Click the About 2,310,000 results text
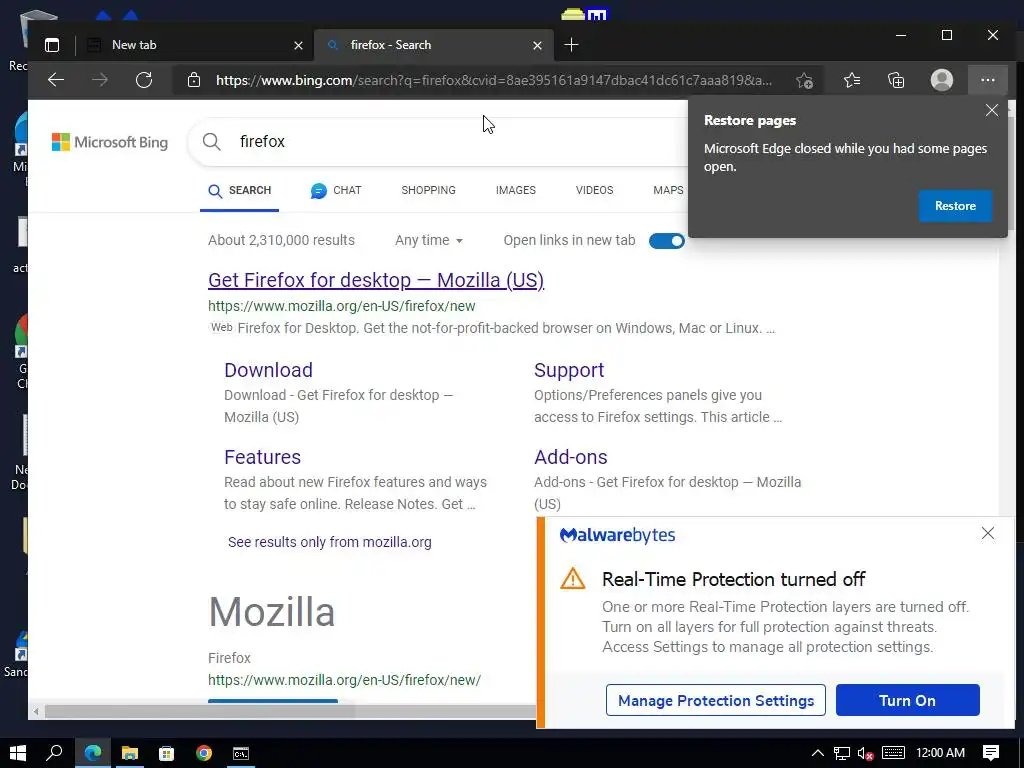Viewport: 1024px width, 768px height. [281, 240]
